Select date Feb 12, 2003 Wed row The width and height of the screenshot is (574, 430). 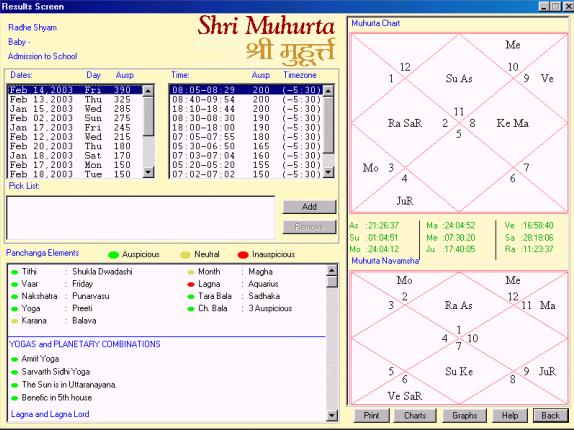pos(75,137)
